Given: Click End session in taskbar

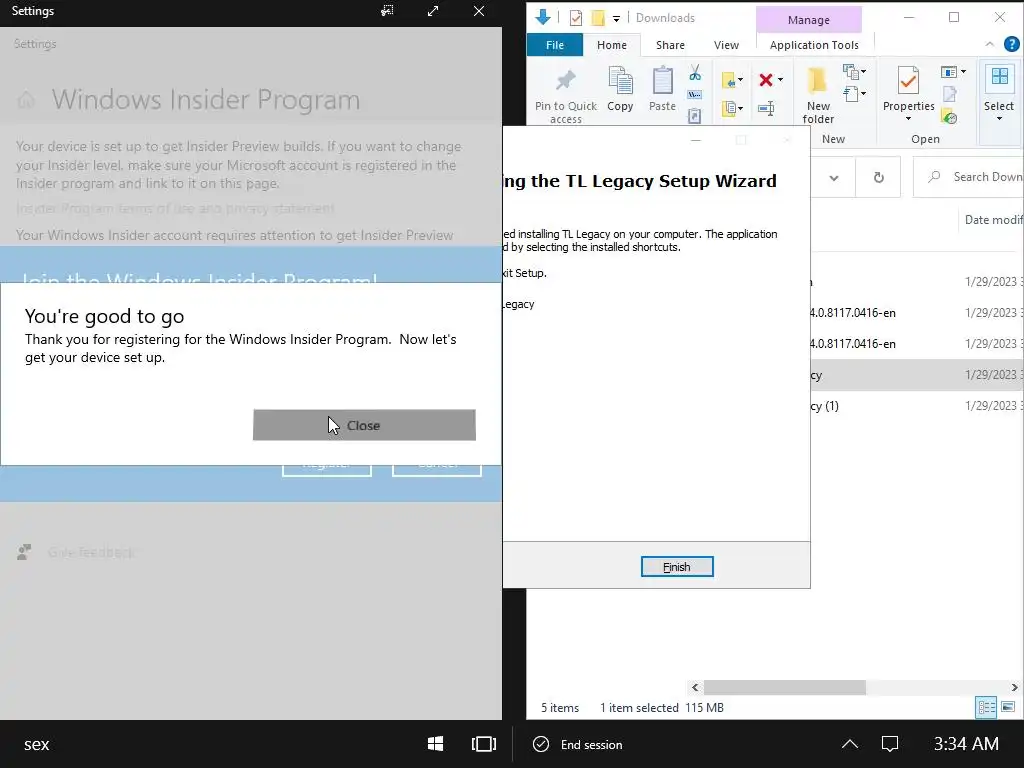Looking at the screenshot, I should 578,744.
